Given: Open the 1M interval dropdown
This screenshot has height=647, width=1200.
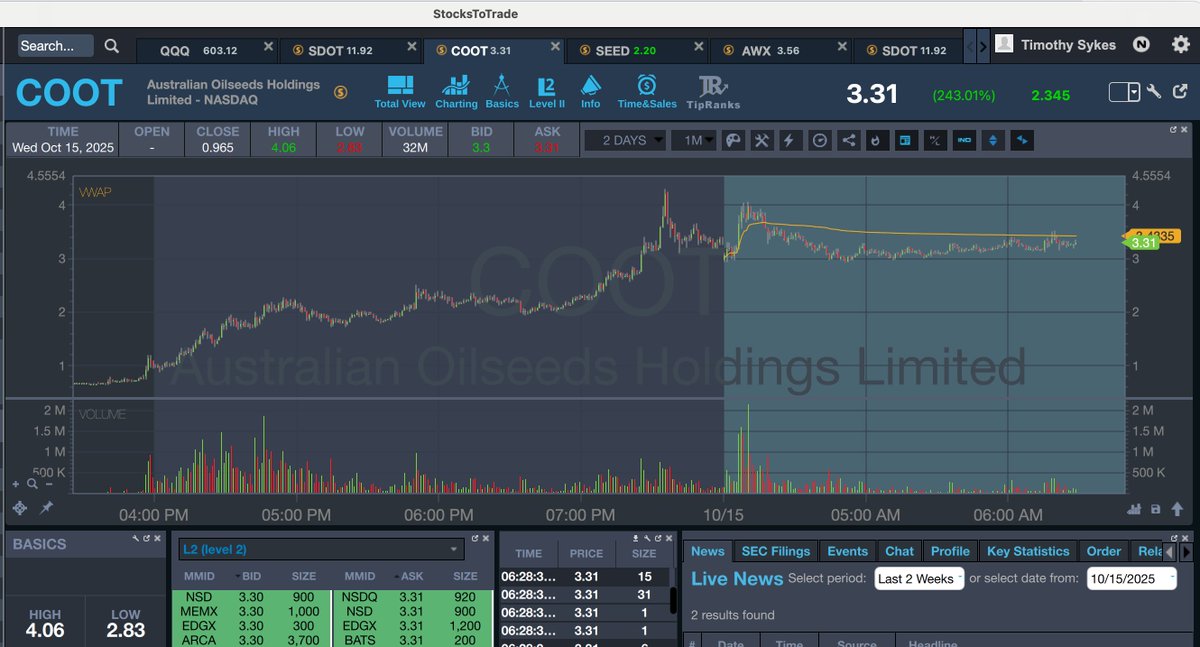Looking at the screenshot, I should (x=693, y=141).
